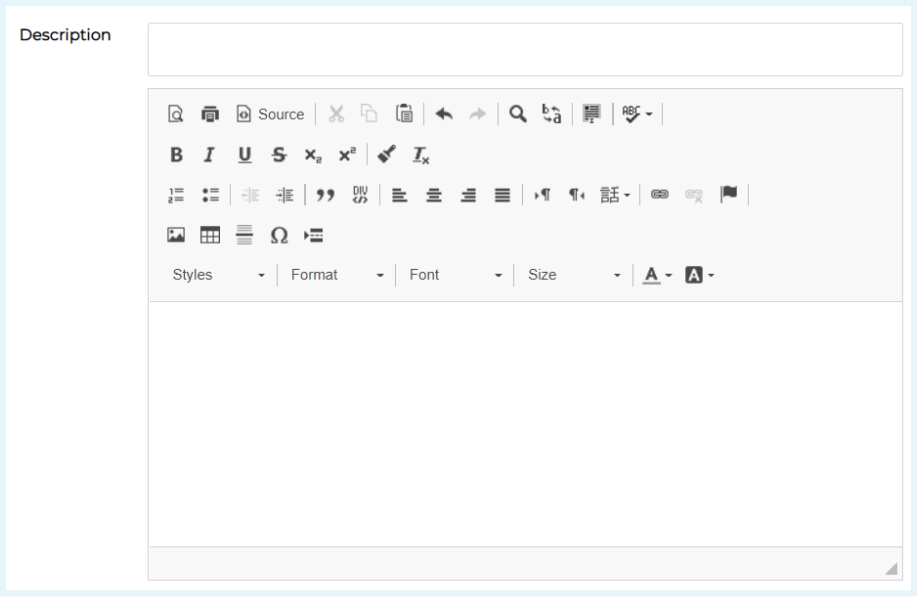Toggle strikethrough formatting
This screenshot has width=918, height=597.
pos(279,155)
